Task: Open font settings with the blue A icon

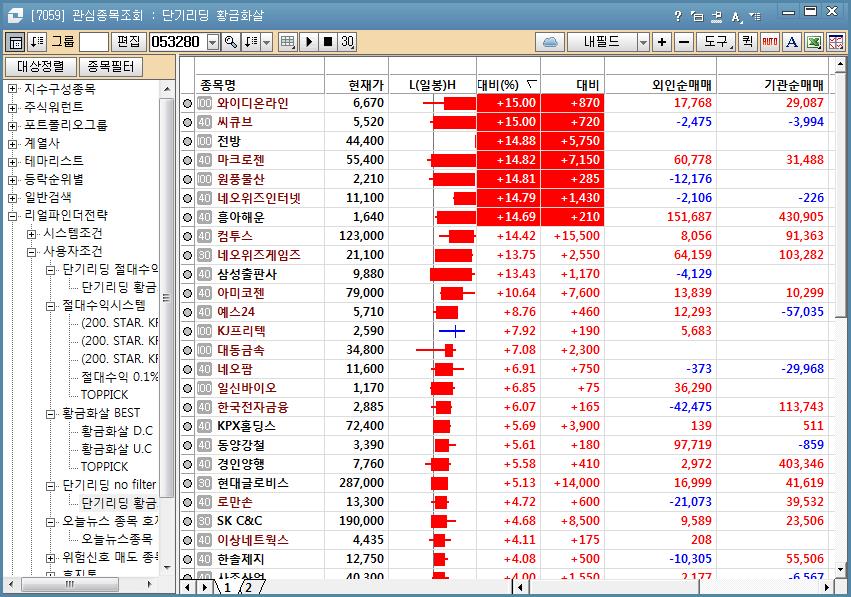Action: point(792,42)
